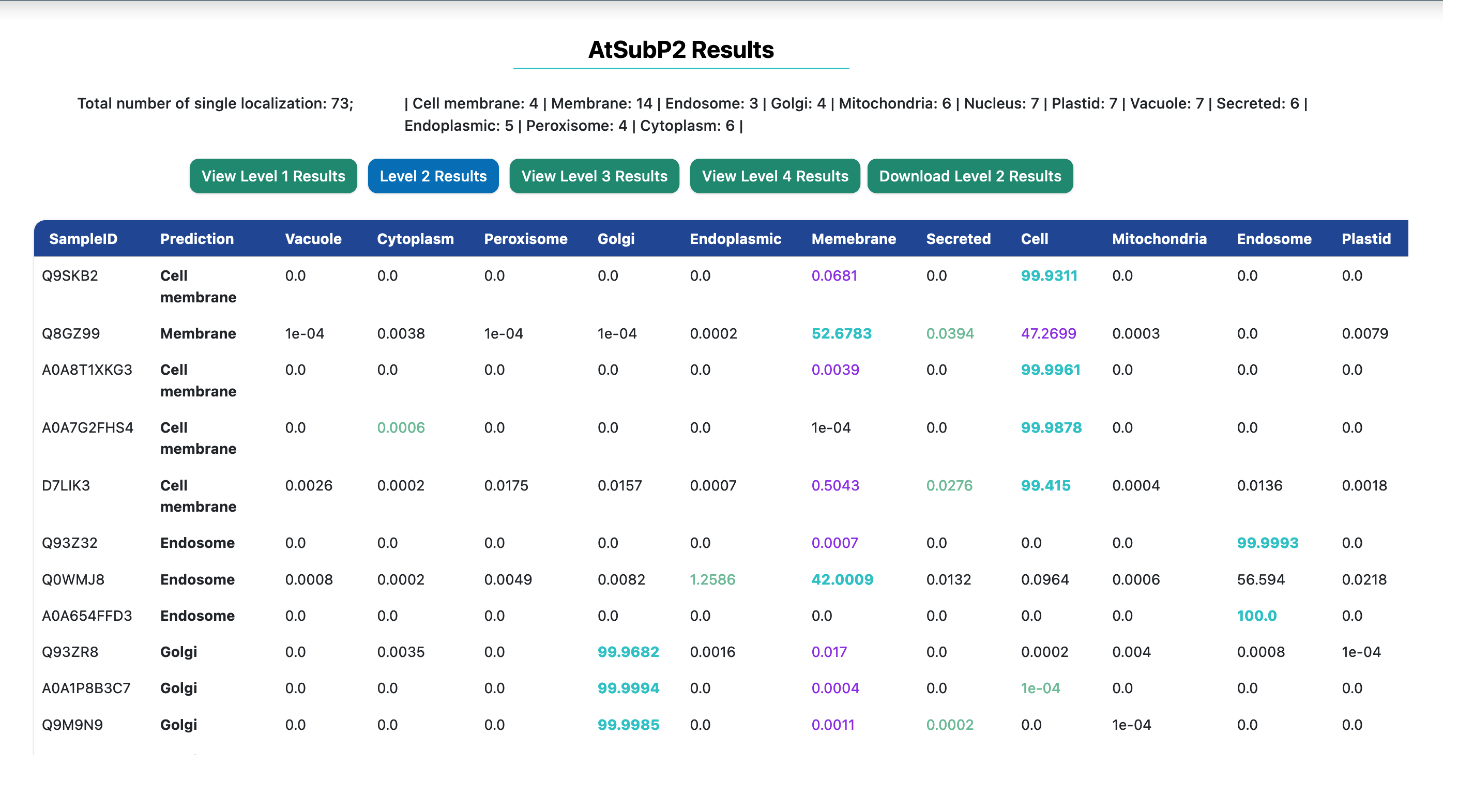The width and height of the screenshot is (1458, 812).
Task: Click the Mitochondria column header
Action: pyautogui.click(x=1159, y=239)
